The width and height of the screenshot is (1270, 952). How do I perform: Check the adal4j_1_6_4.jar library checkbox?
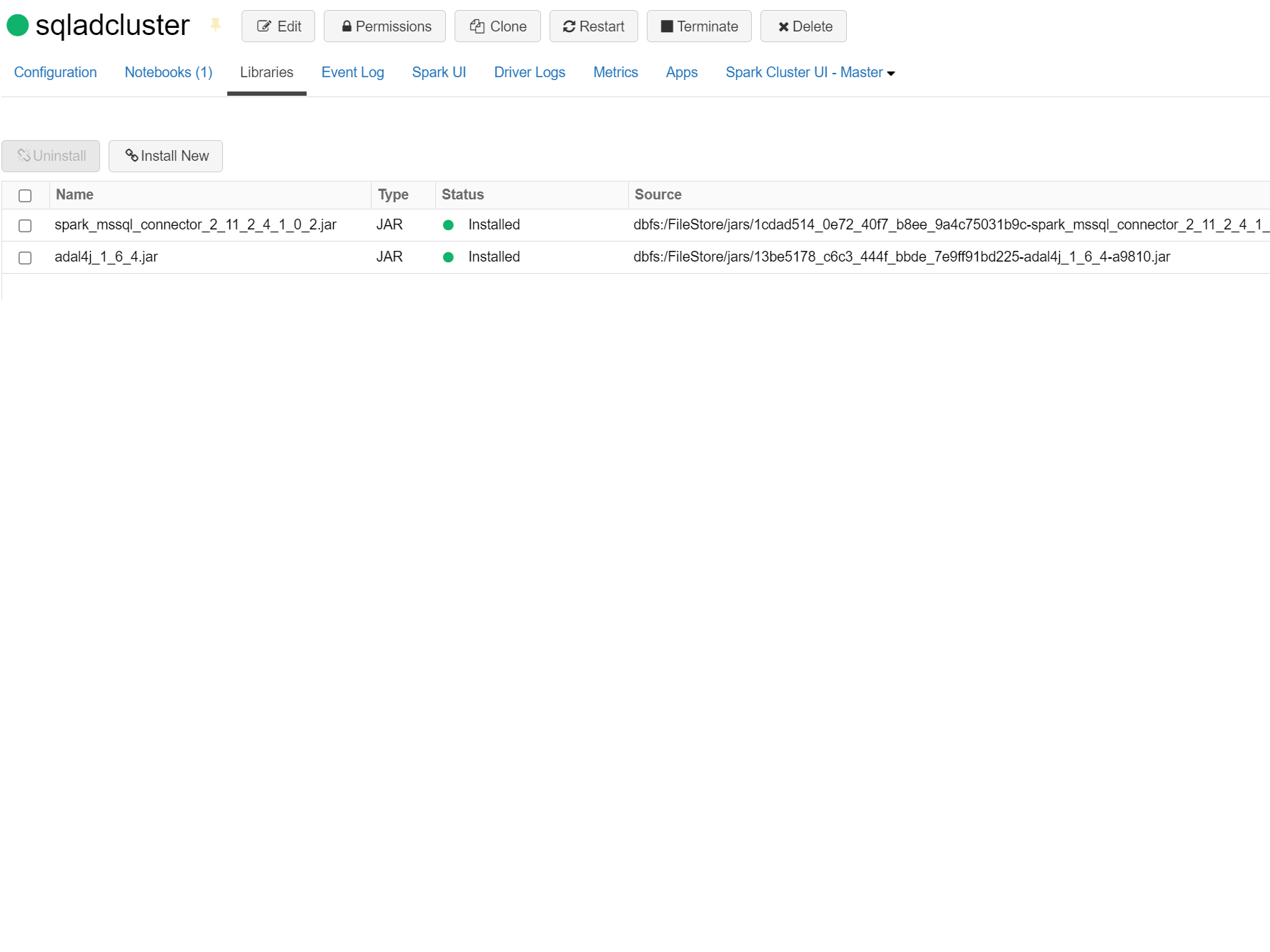point(25,257)
